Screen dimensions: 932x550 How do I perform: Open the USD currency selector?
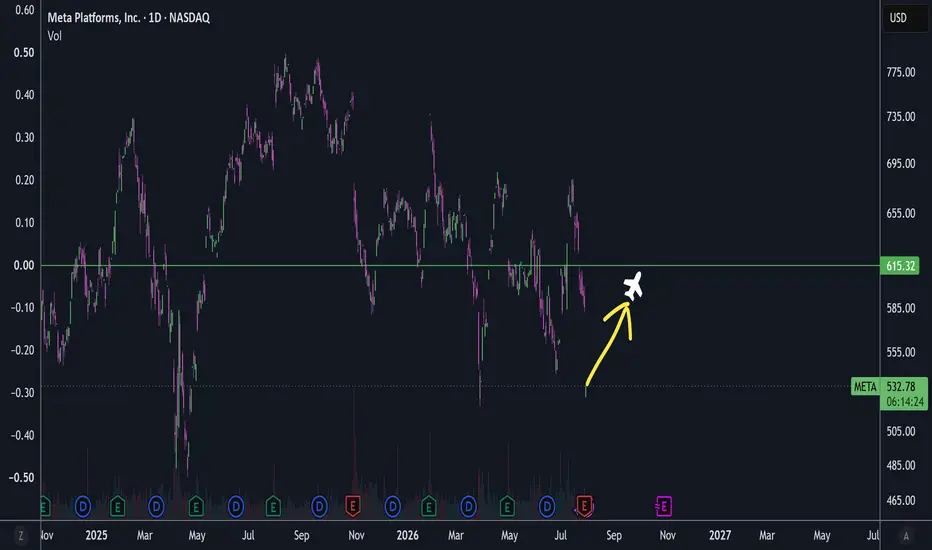(905, 18)
